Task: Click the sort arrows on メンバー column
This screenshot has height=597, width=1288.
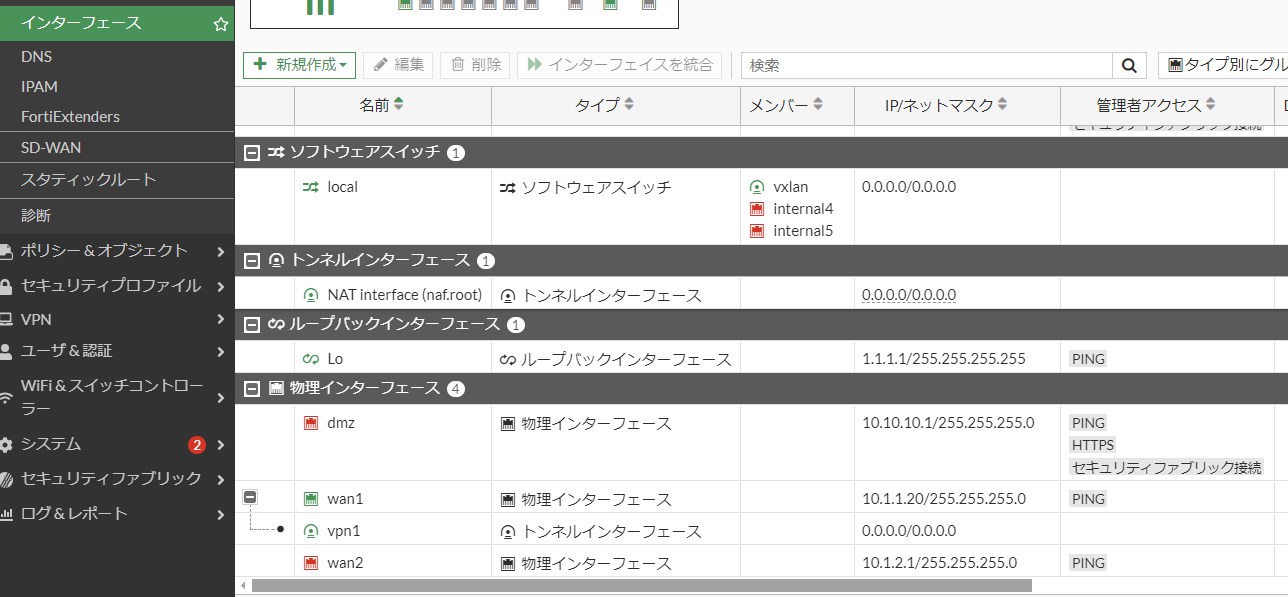Action: click(817, 104)
